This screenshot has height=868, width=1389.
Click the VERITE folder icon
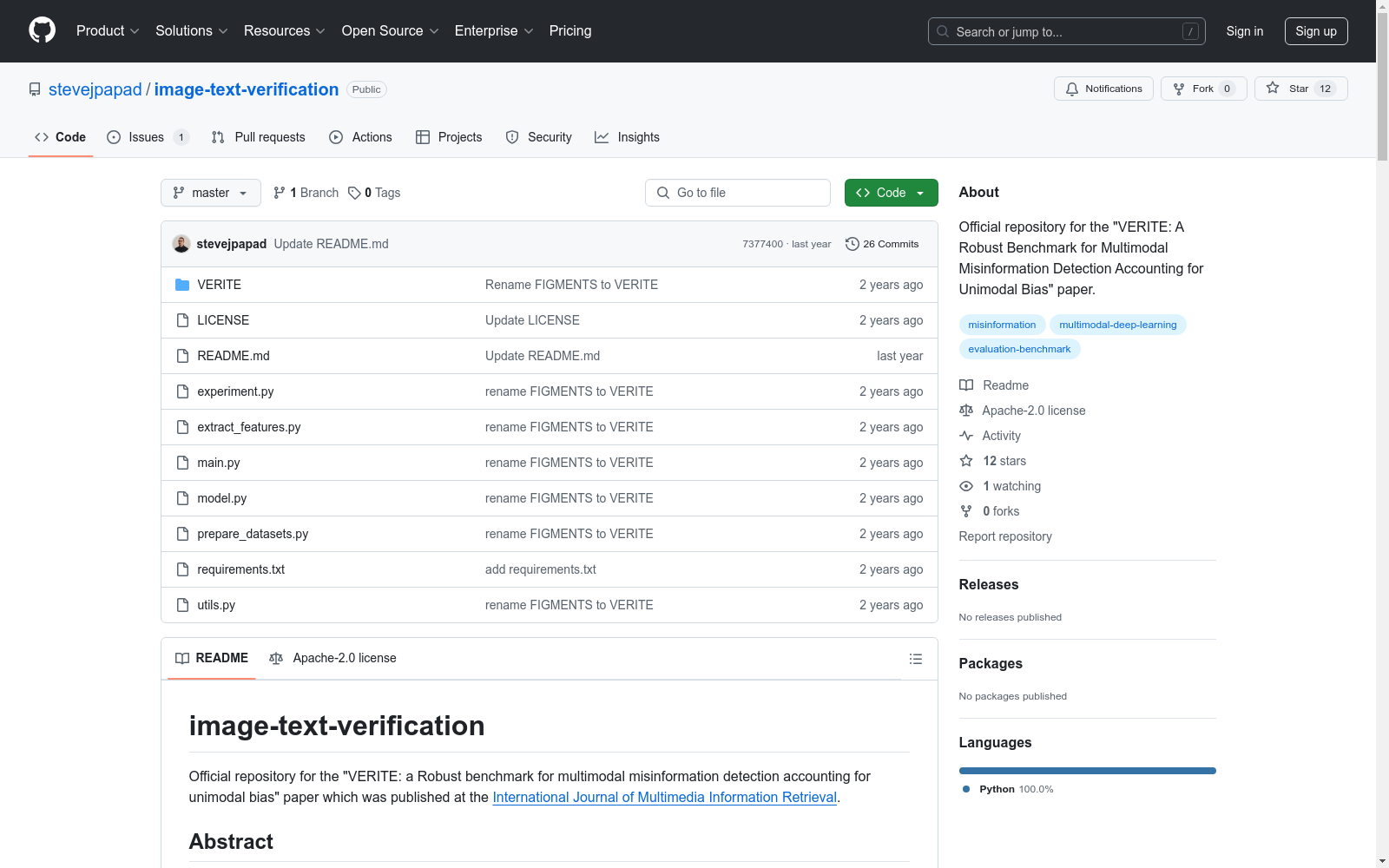click(182, 285)
